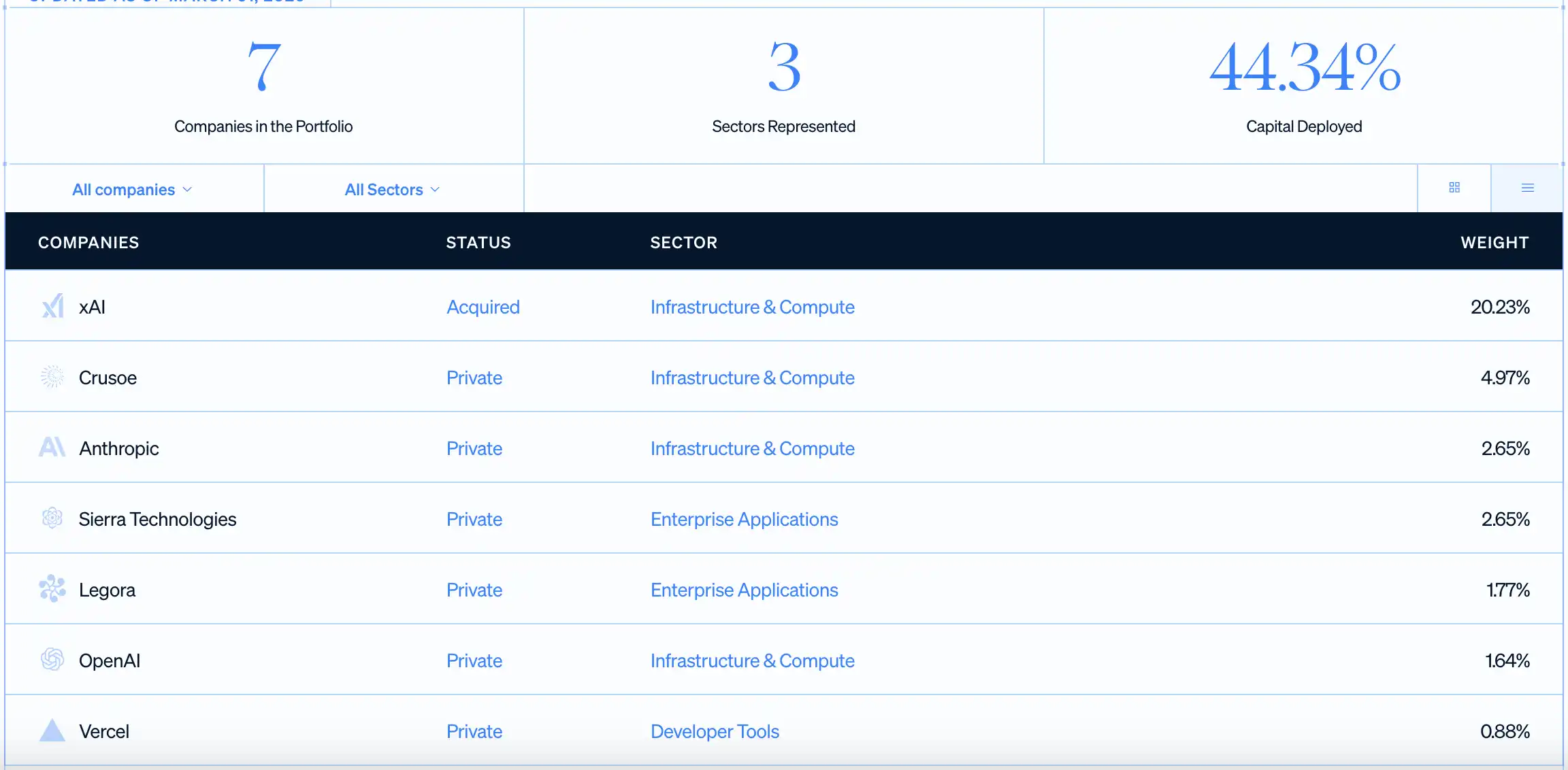This screenshot has width=1568, height=770.
Task: Click the Sierra Technologies logo icon
Action: pyautogui.click(x=52, y=518)
